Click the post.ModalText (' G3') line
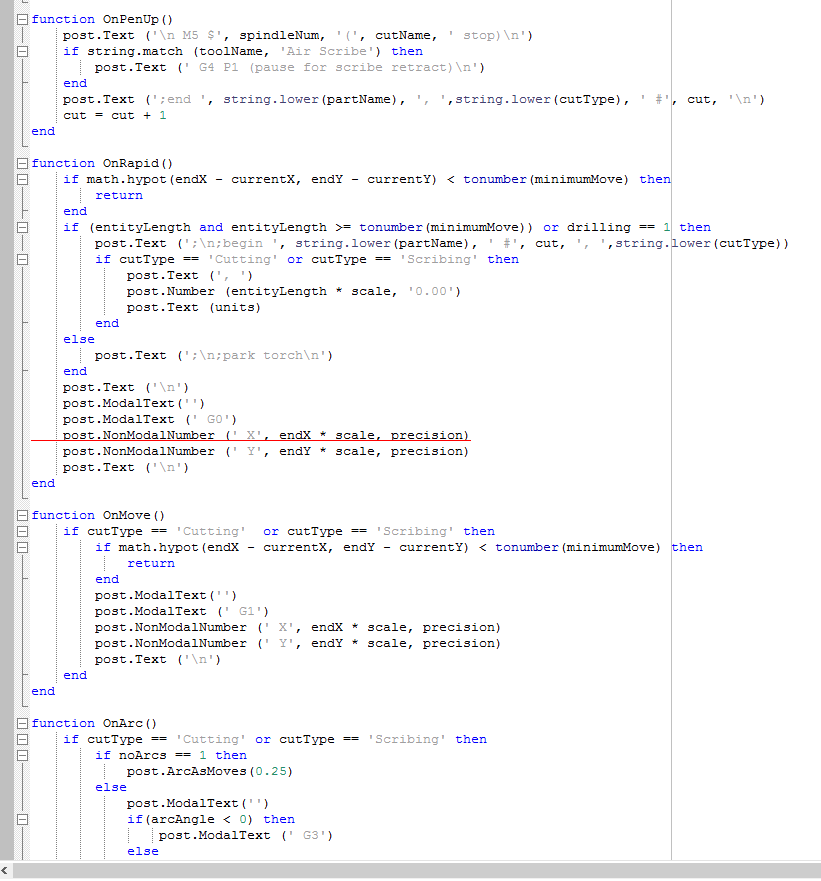 (x=246, y=835)
